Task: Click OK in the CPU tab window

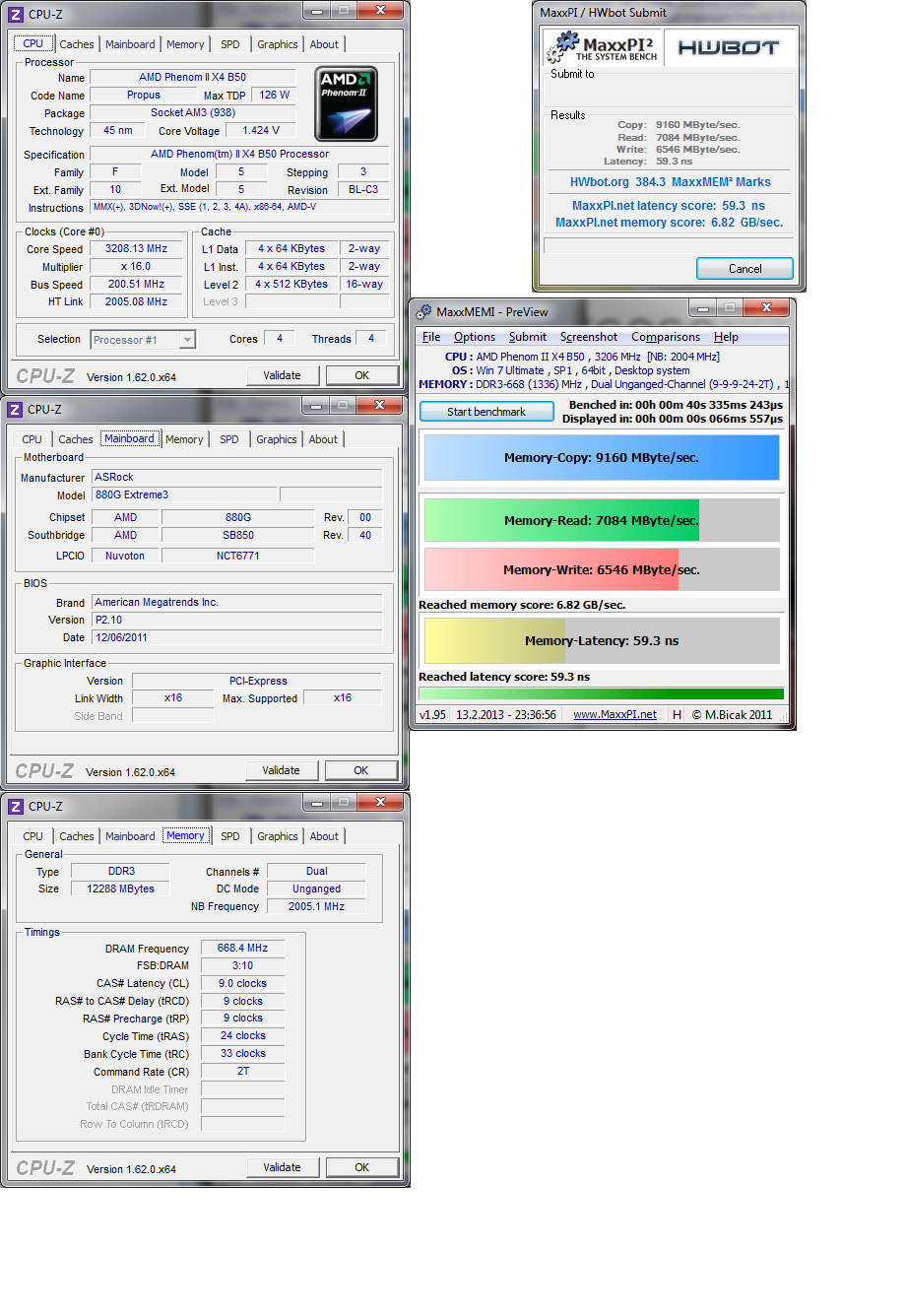Action: 362,375
